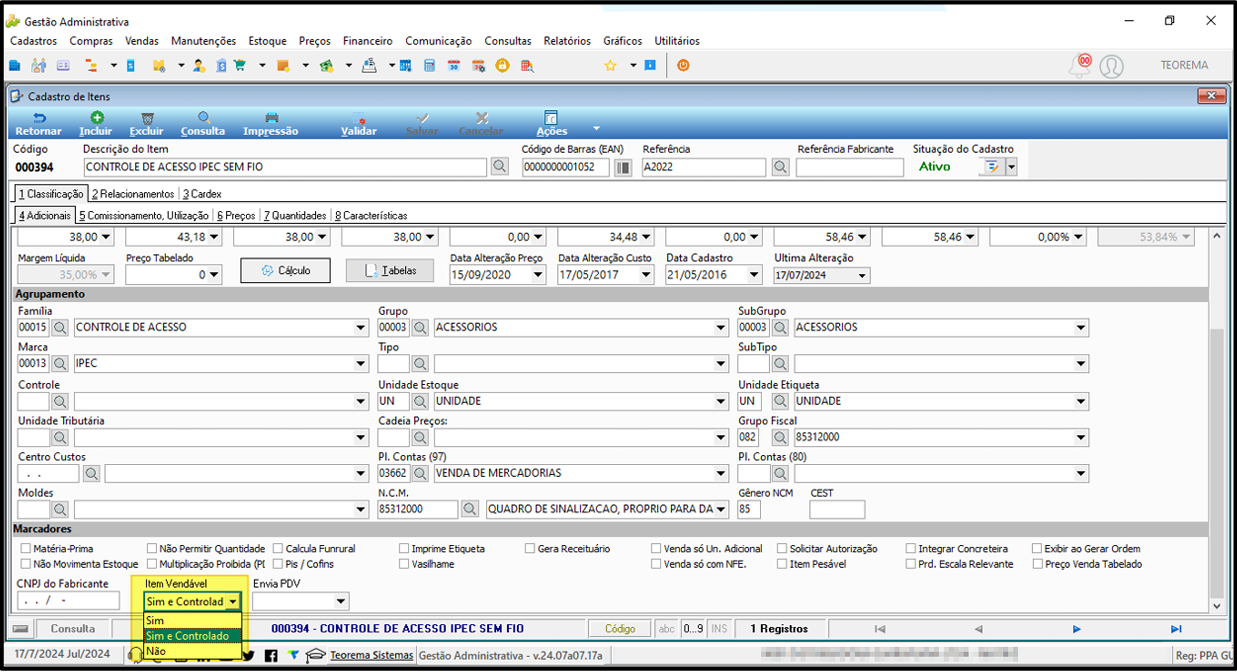Open the Data Alteração Preço date dropdown
This screenshot has width=1237, height=672.
pos(539,275)
